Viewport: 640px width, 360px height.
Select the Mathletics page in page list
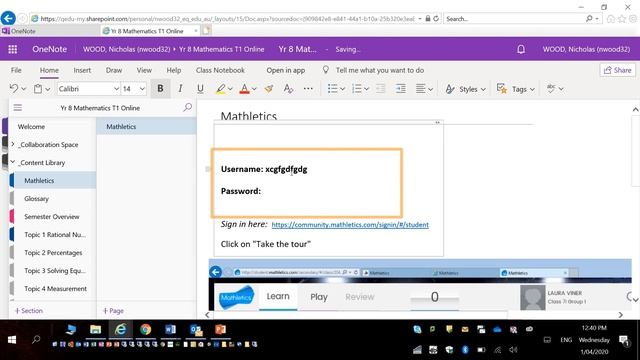(146, 127)
